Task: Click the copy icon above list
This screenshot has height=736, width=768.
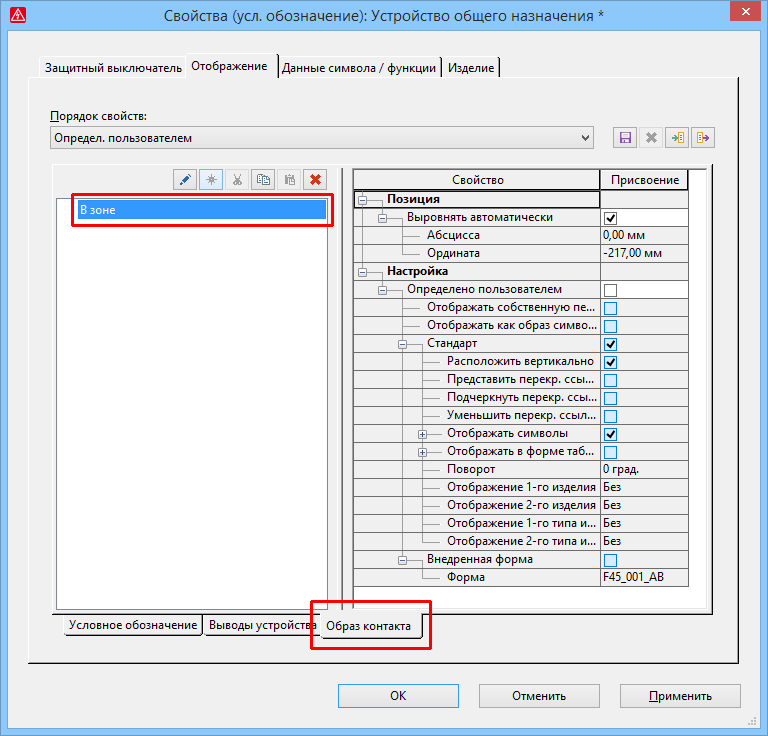Action: tap(263, 180)
